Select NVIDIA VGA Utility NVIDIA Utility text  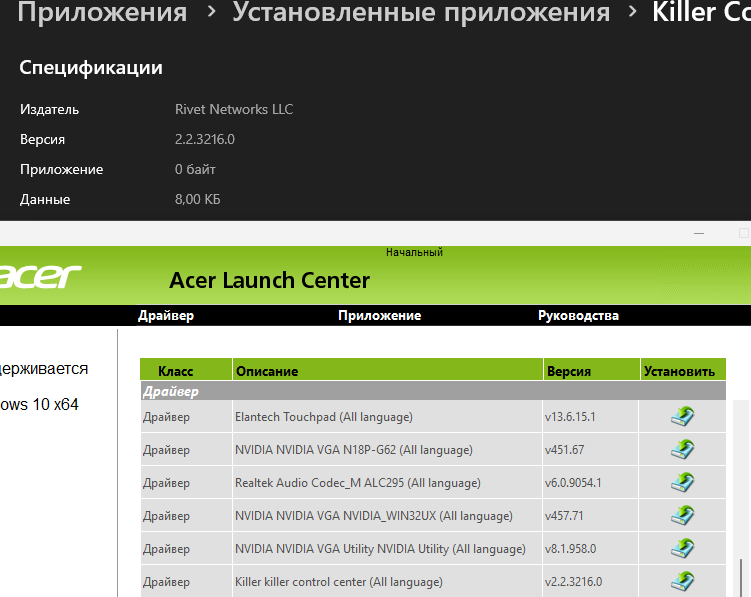click(x=380, y=549)
